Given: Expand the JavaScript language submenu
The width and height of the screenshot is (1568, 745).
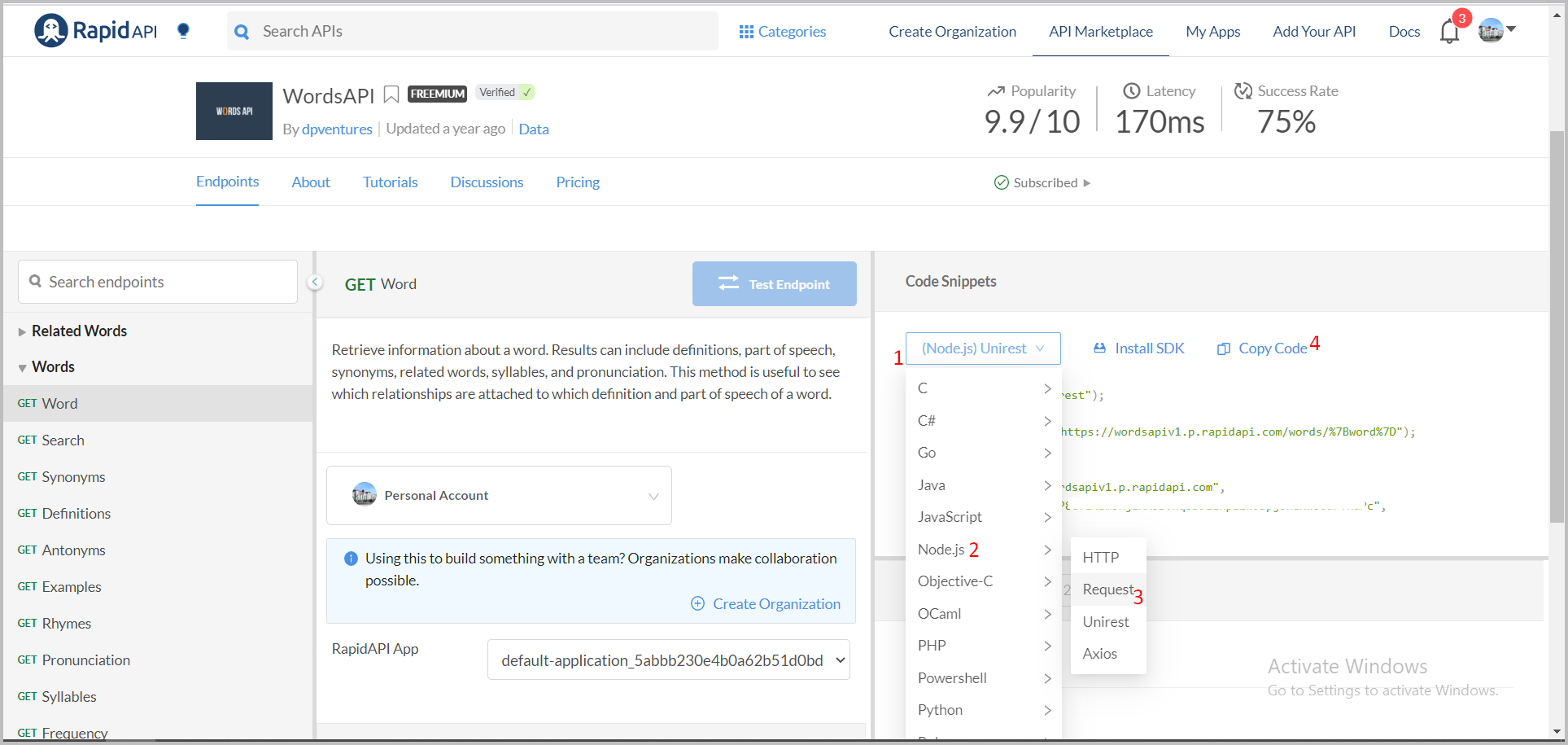Looking at the screenshot, I should coord(983,517).
